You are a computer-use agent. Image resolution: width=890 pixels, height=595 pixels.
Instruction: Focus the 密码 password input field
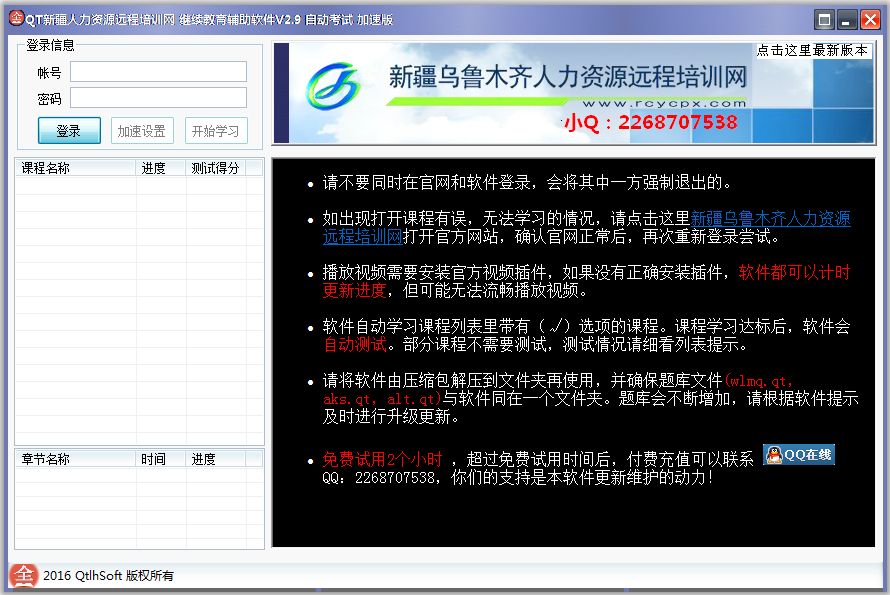pos(158,98)
